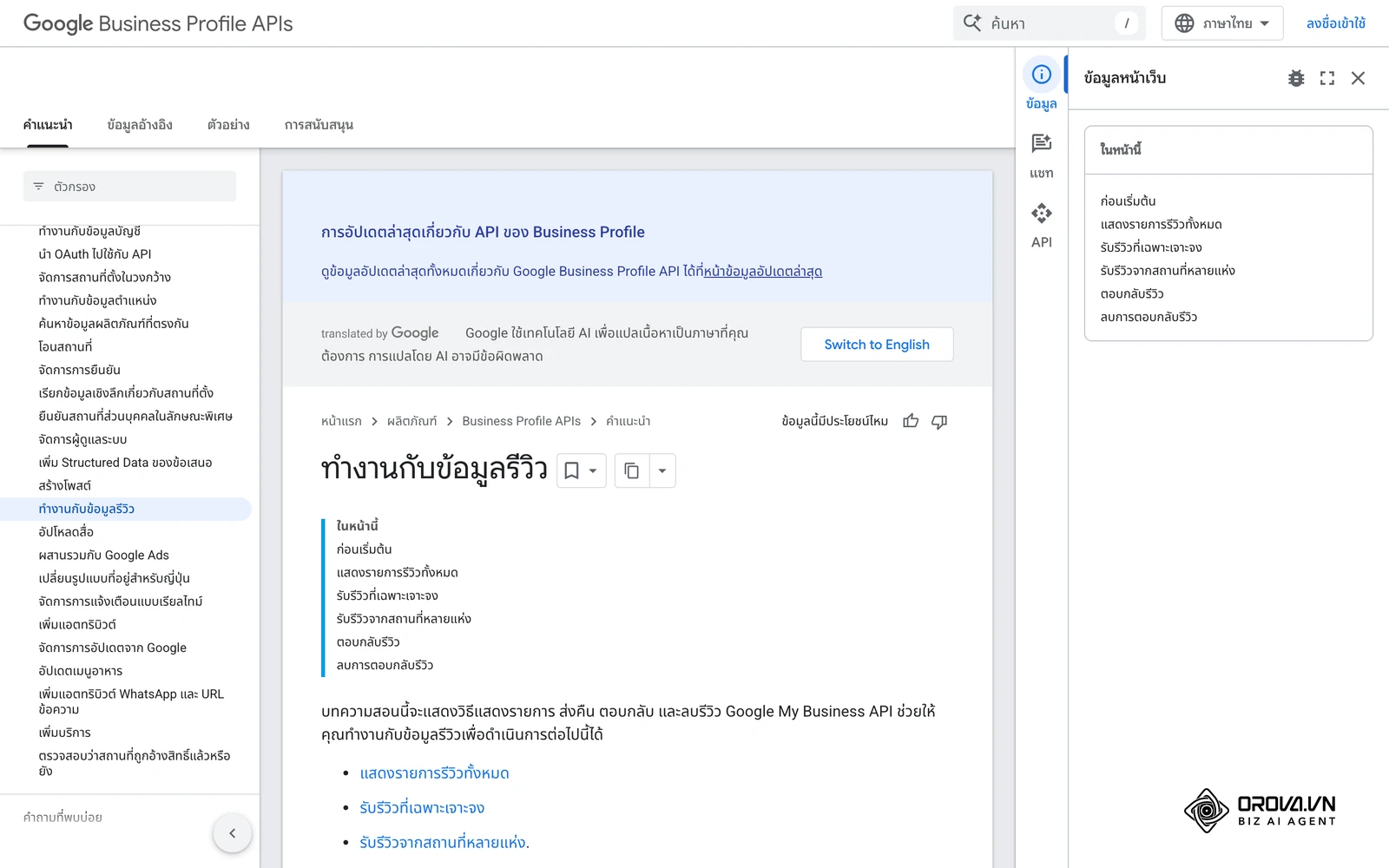Click the globe language icon

pos(1184,23)
